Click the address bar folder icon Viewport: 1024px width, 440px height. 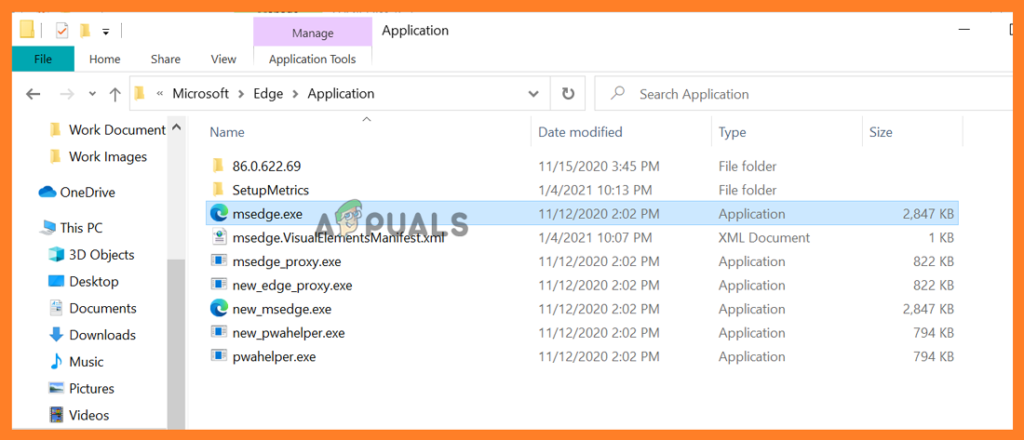tap(139, 93)
